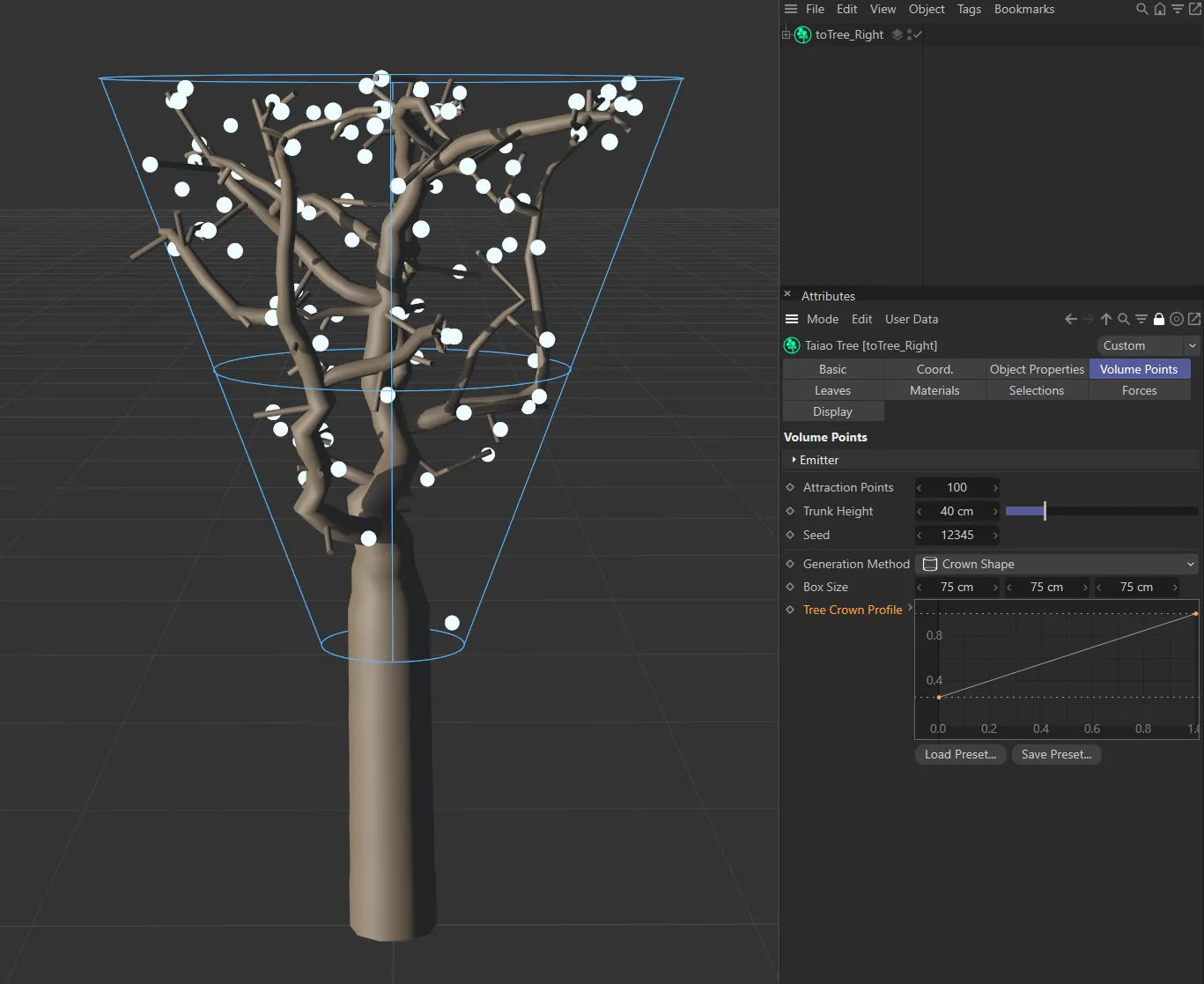Screen dimensions: 1204x984
Task: Click the toTree_Right layer icon
Action: [897, 34]
